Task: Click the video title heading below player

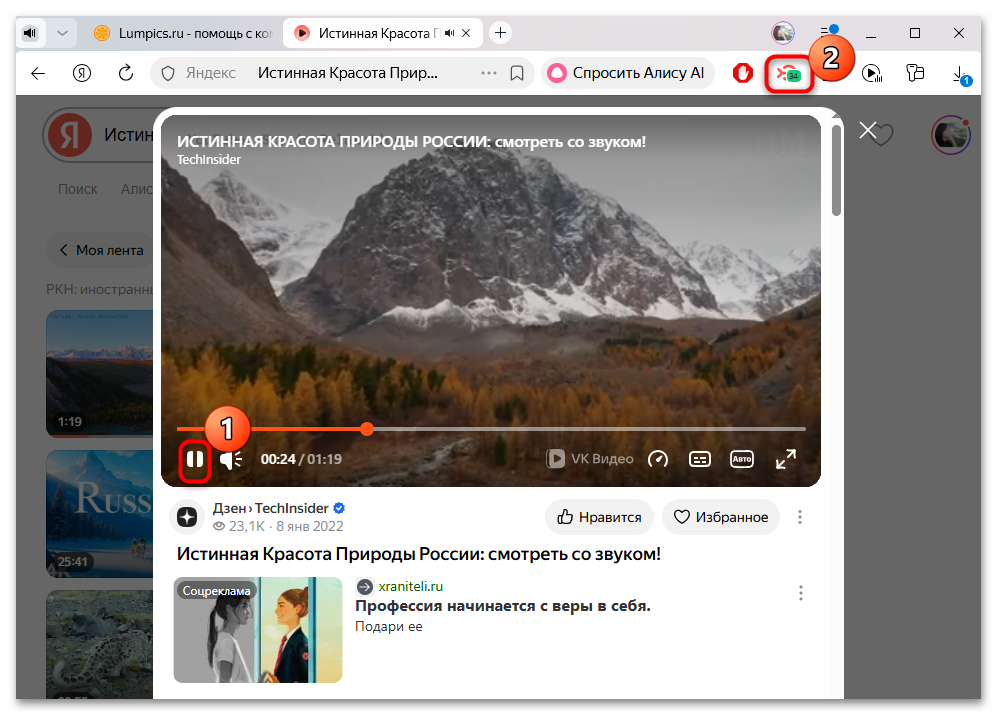Action: point(419,553)
